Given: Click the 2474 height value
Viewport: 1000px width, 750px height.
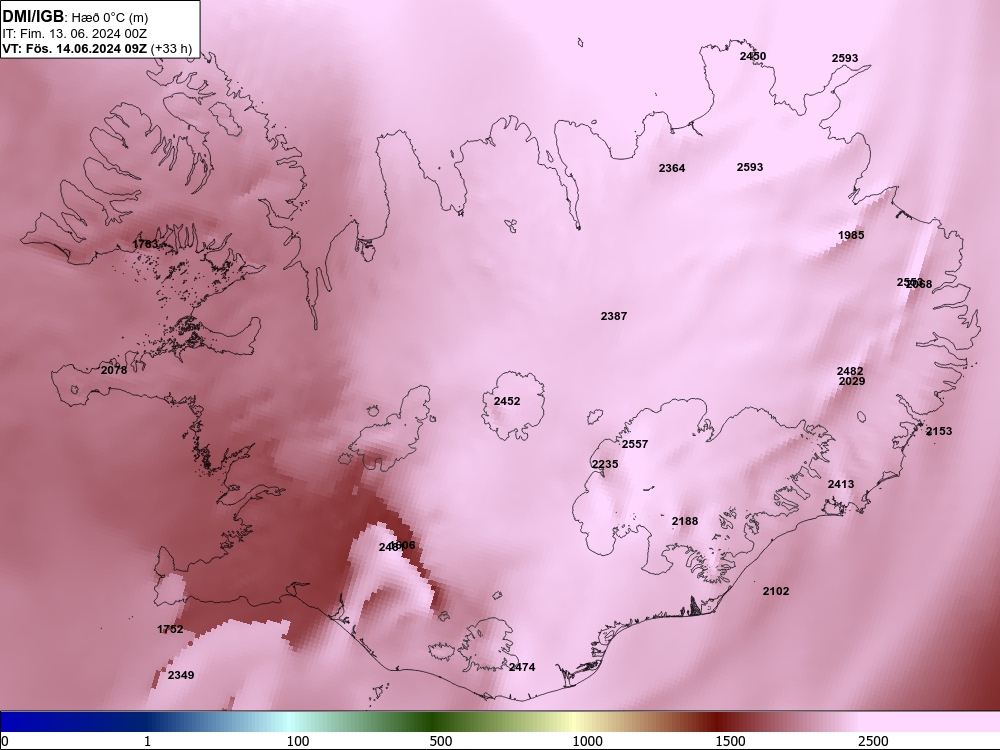Looking at the screenshot, I should point(522,667).
